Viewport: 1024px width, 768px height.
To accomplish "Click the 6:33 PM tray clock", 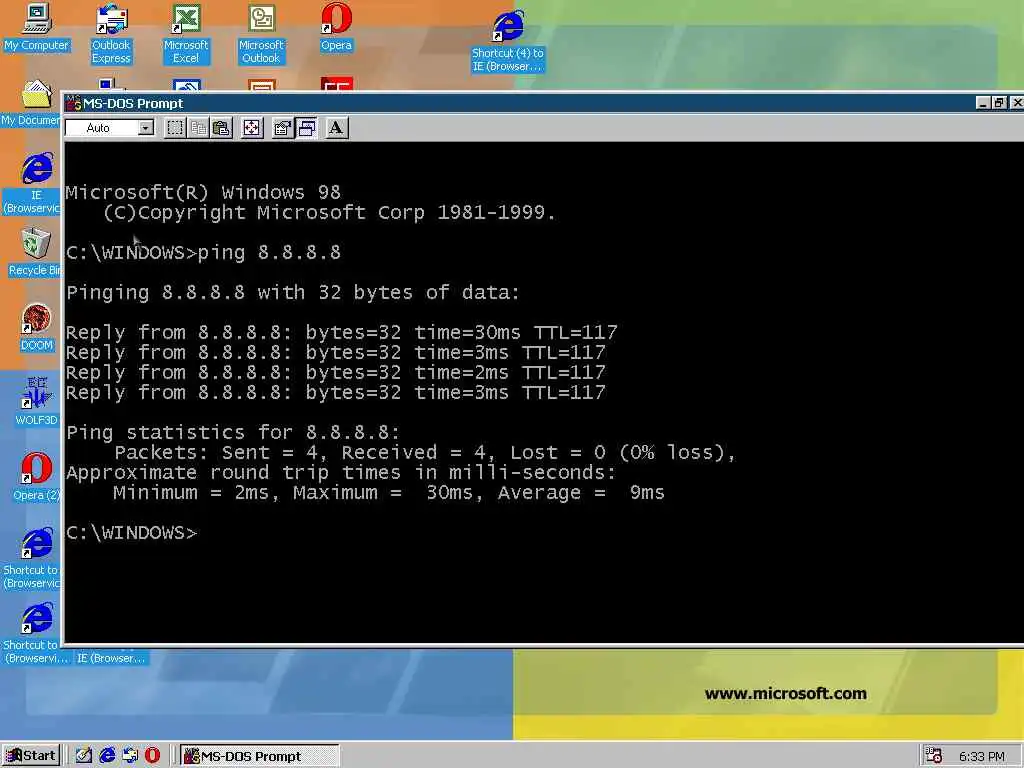I will pyautogui.click(x=982, y=756).
